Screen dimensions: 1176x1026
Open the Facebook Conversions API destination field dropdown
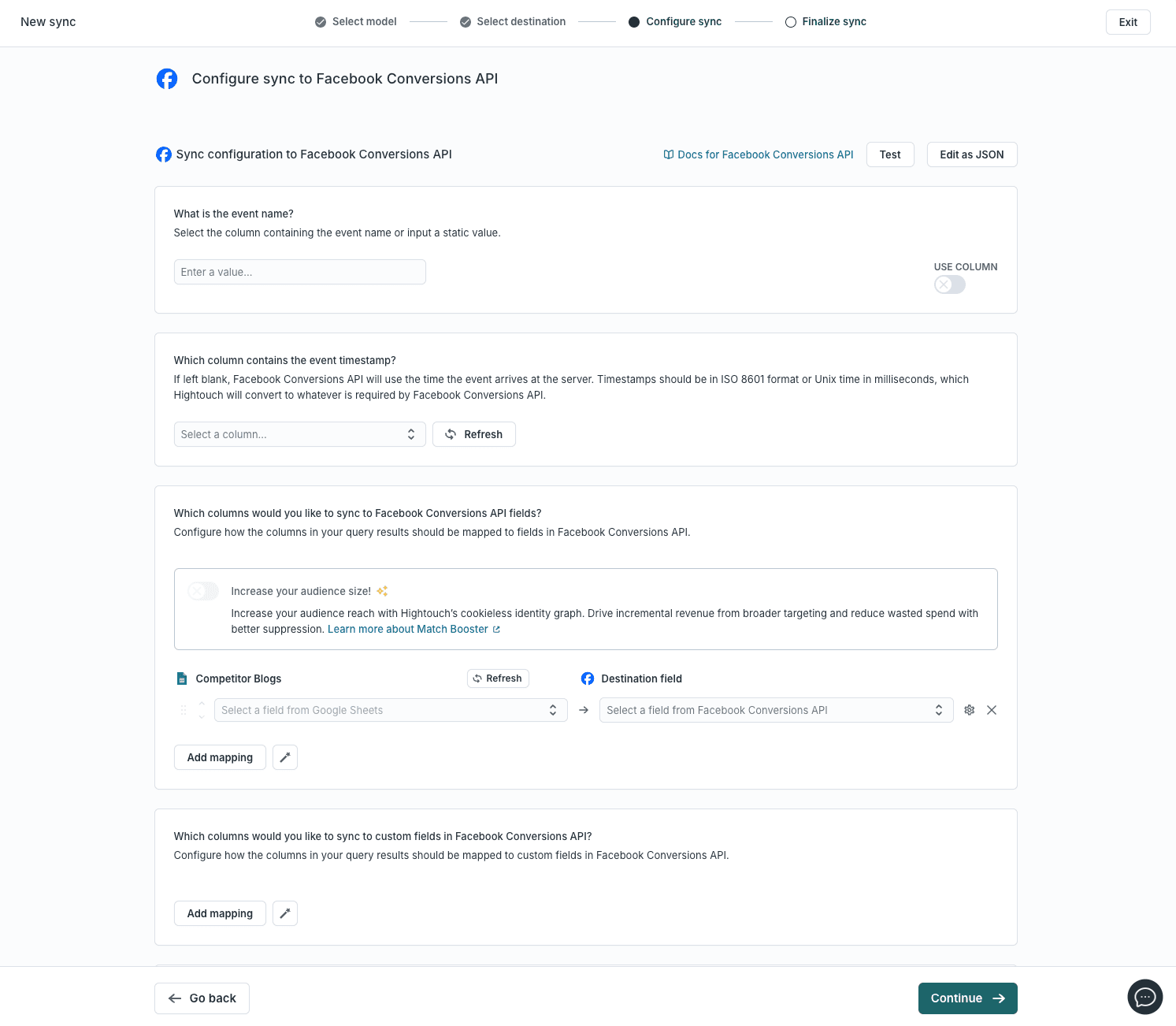point(775,710)
